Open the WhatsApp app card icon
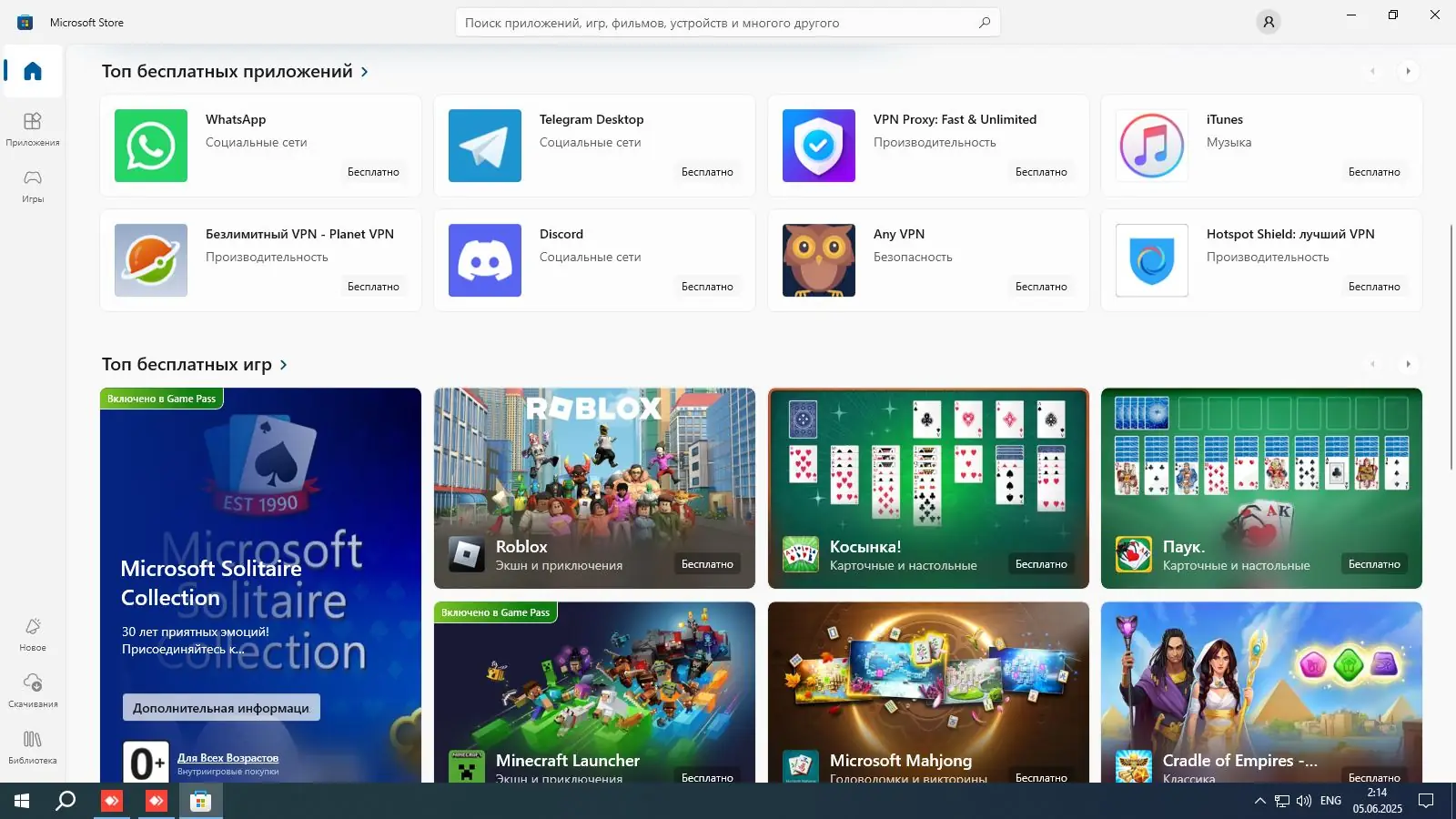 pyautogui.click(x=150, y=146)
